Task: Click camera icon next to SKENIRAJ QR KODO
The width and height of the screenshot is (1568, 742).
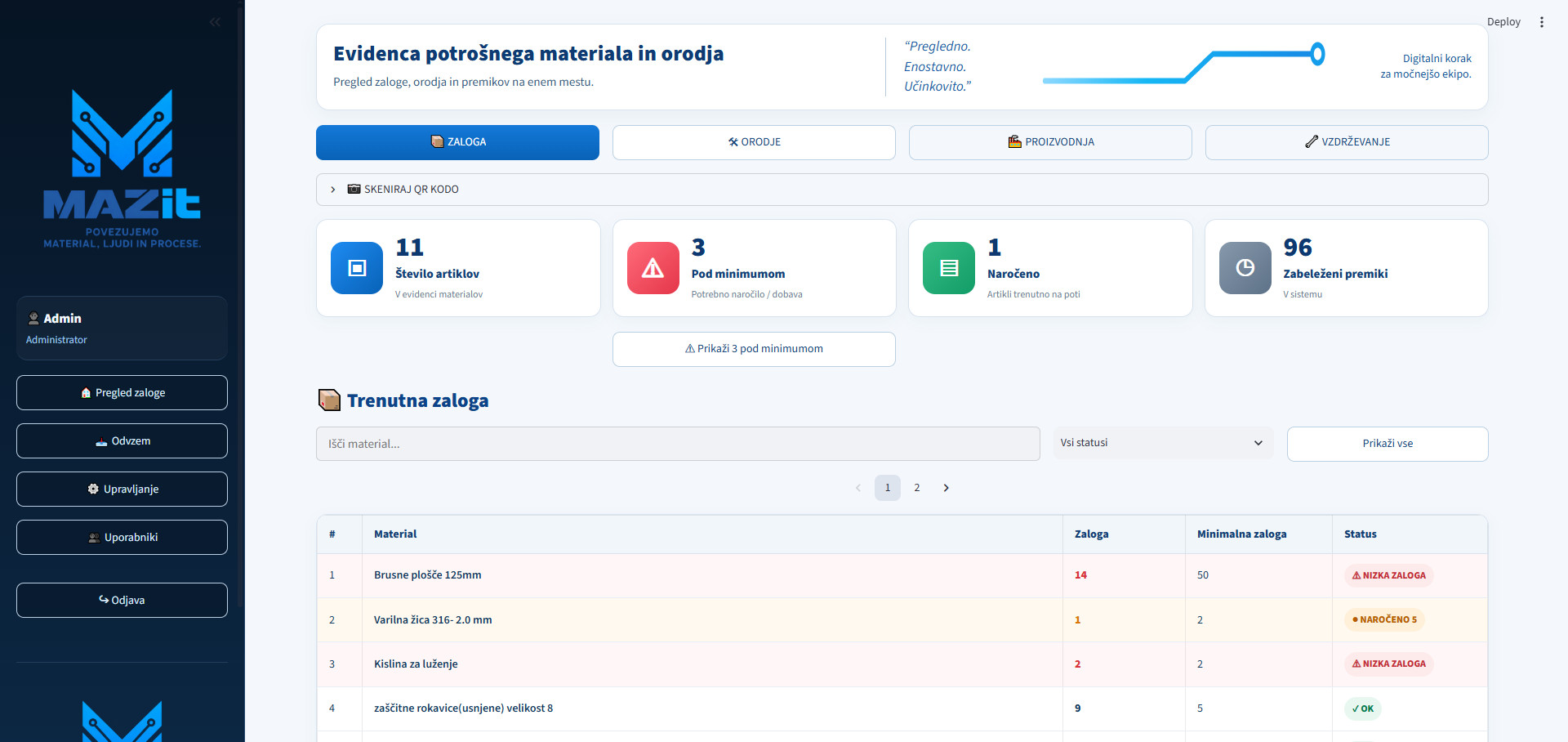Action: pos(354,189)
